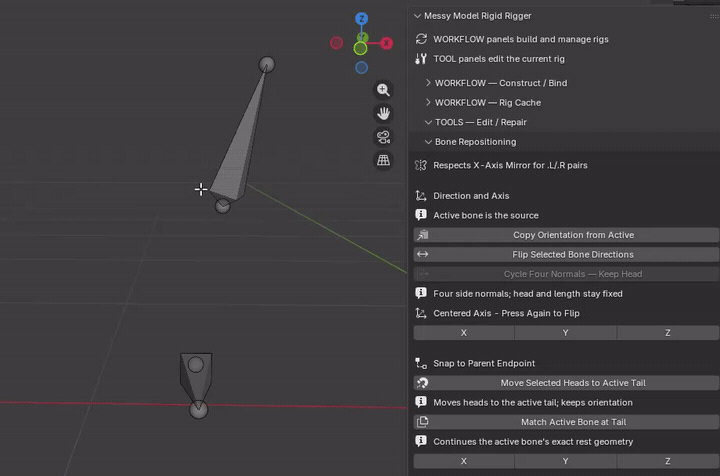This screenshot has height=476, width=720.
Task: Click info icon beside Active bone is the source
Action: tap(421, 215)
